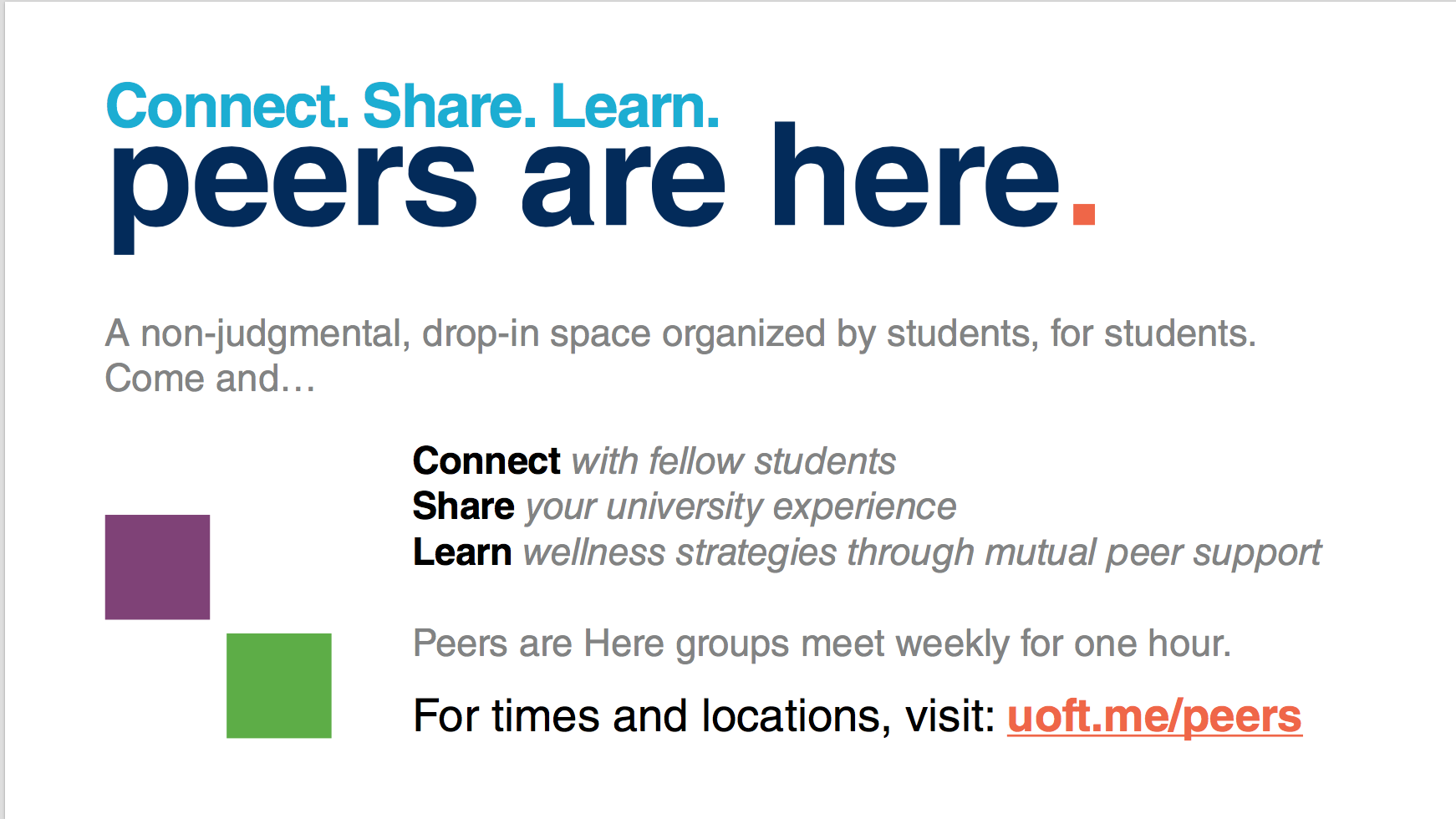Click the purple square graphic
This screenshot has height=819, width=1456.
[157, 567]
